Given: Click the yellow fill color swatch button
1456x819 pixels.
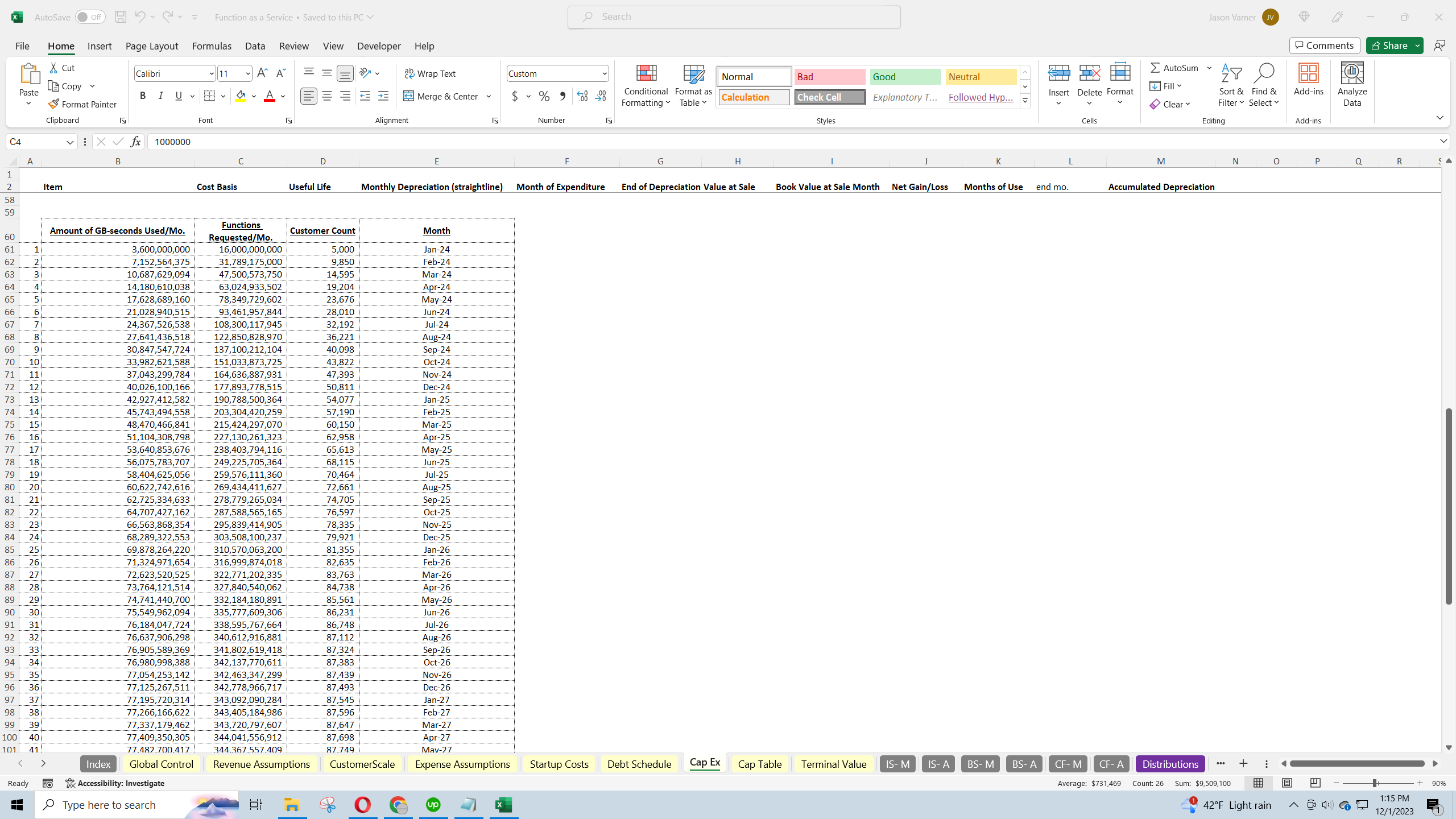Looking at the screenshot, I should pos(241,96).
